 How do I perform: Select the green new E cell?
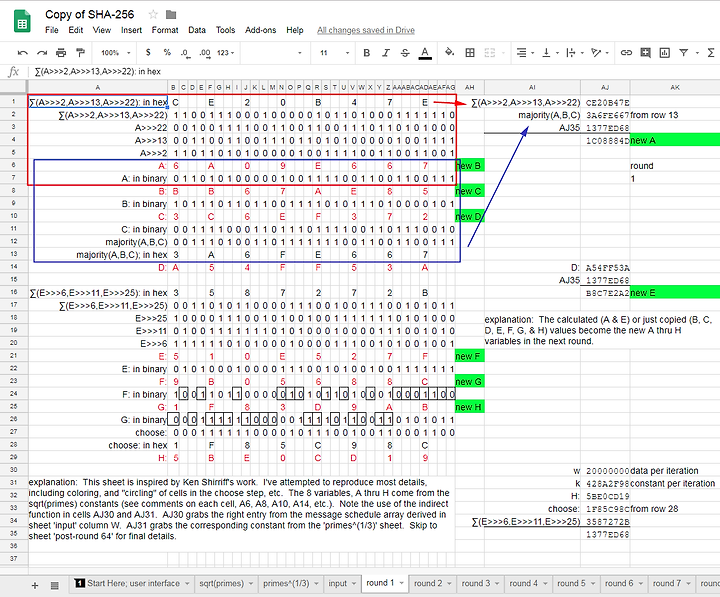pos(675,293)
